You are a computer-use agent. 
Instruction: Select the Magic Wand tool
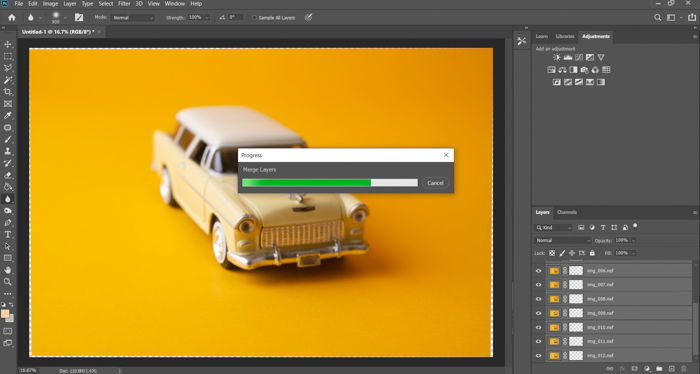(8, 80)
